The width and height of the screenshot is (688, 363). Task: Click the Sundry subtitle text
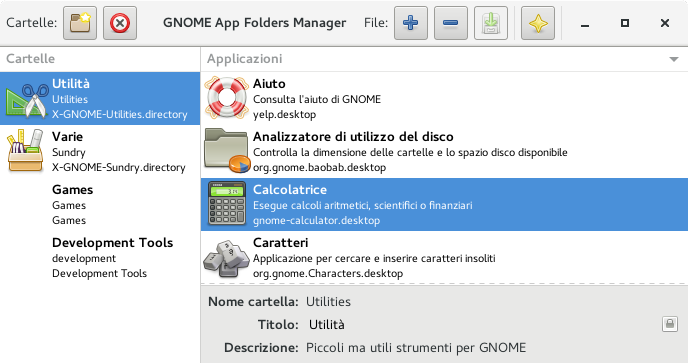[68, 152]
